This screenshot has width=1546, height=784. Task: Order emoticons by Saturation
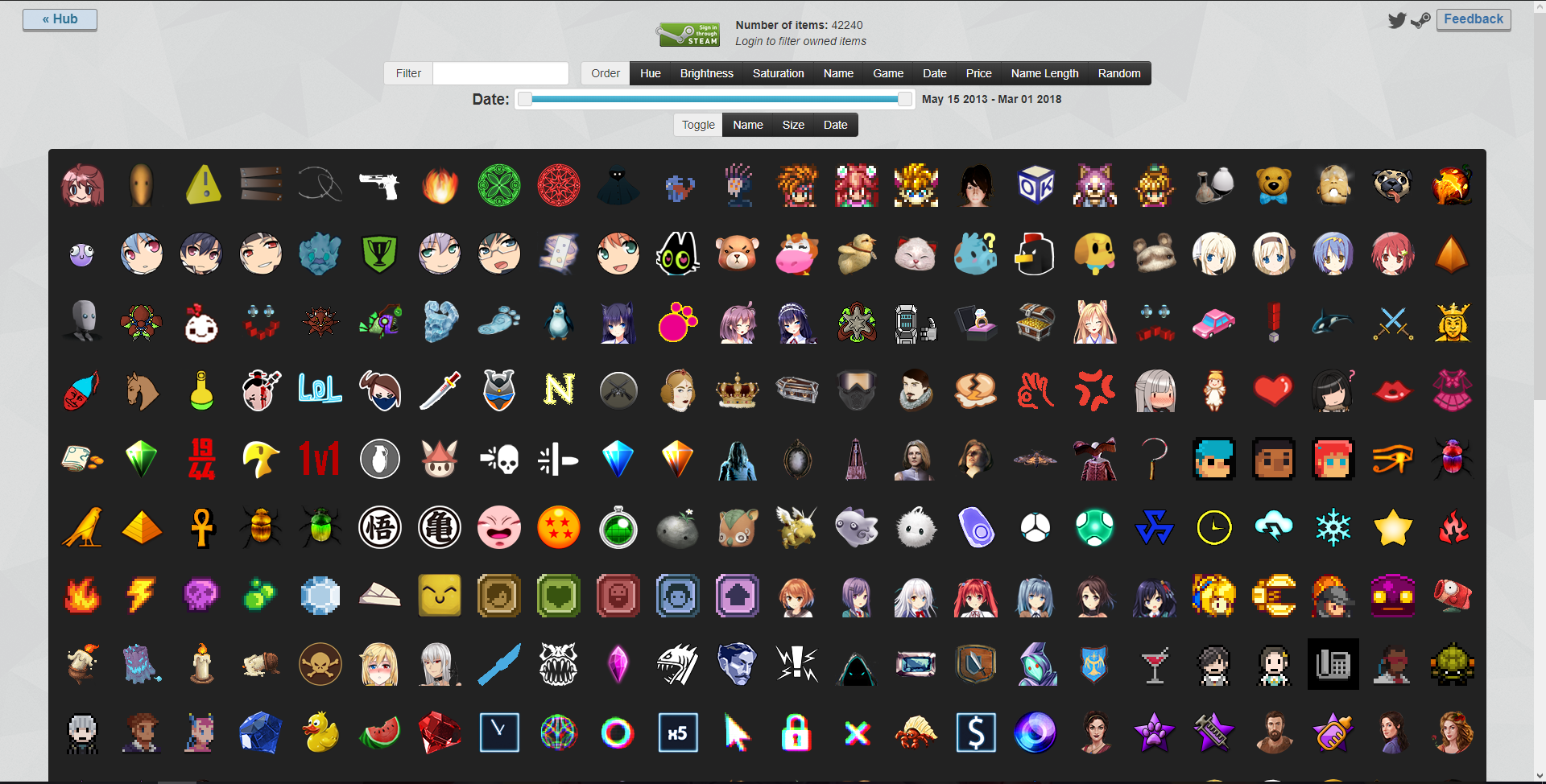tap(779, 73)
